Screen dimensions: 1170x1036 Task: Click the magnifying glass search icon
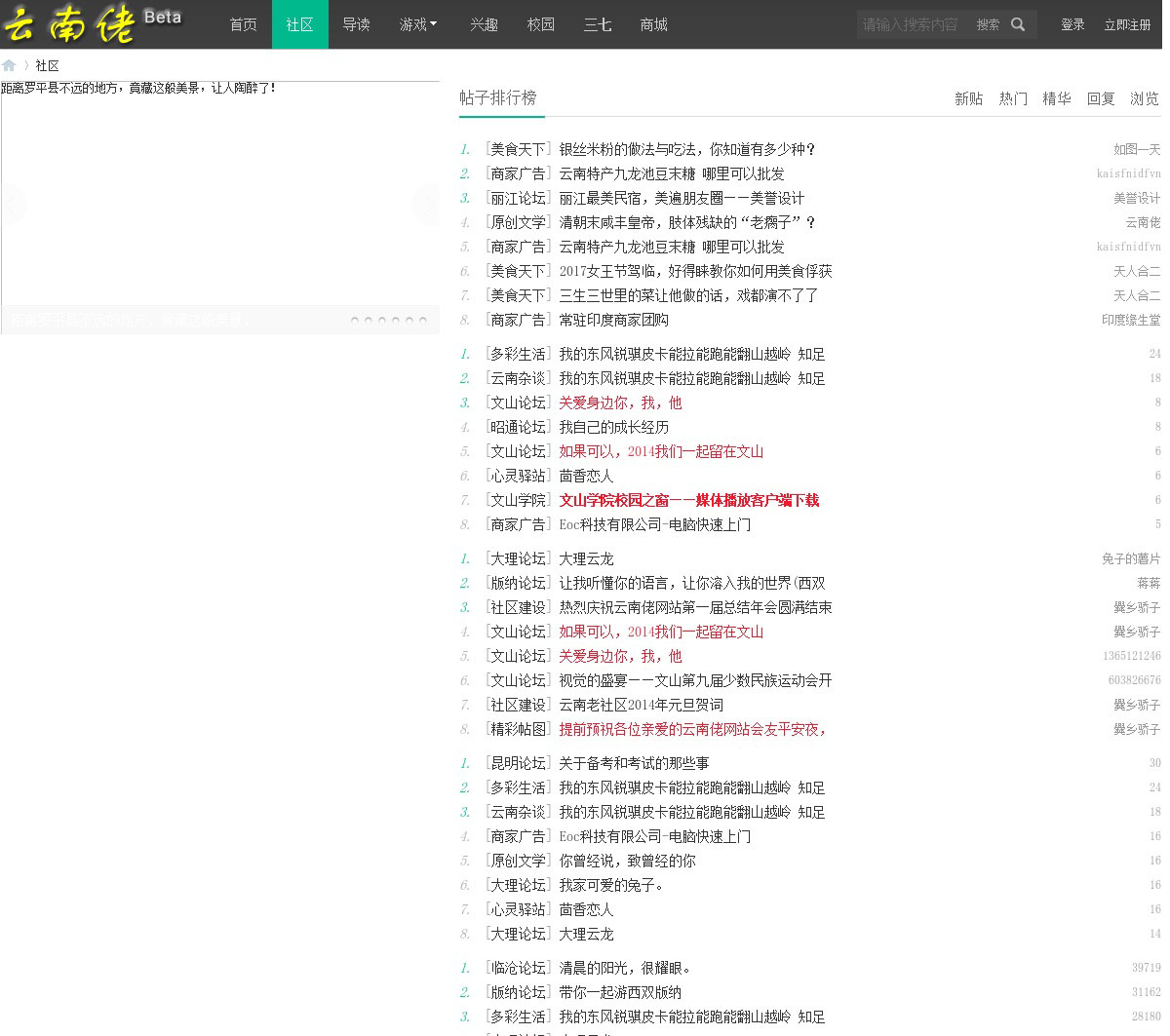(1018, 24)
